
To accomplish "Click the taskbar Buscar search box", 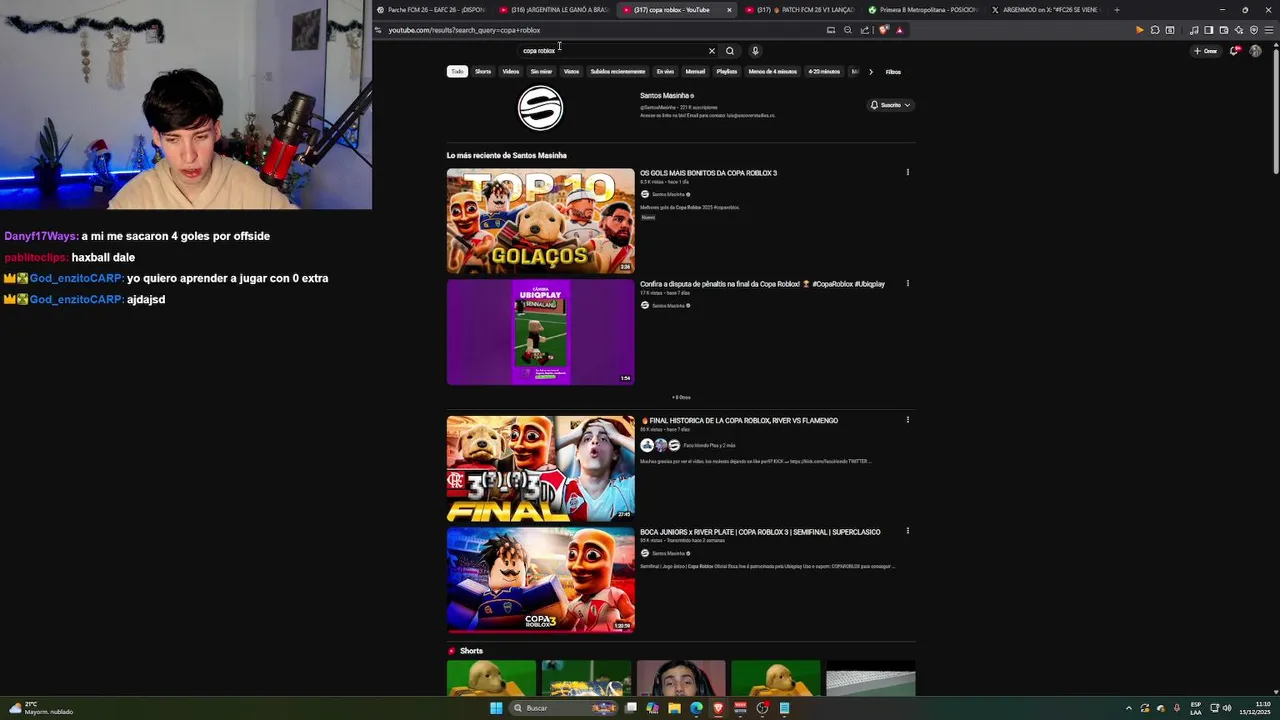I will click(x=565, y=708).
